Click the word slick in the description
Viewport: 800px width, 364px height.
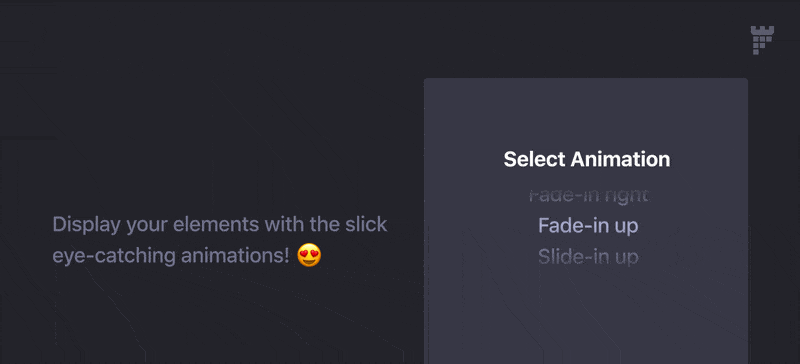pos(366,225)
